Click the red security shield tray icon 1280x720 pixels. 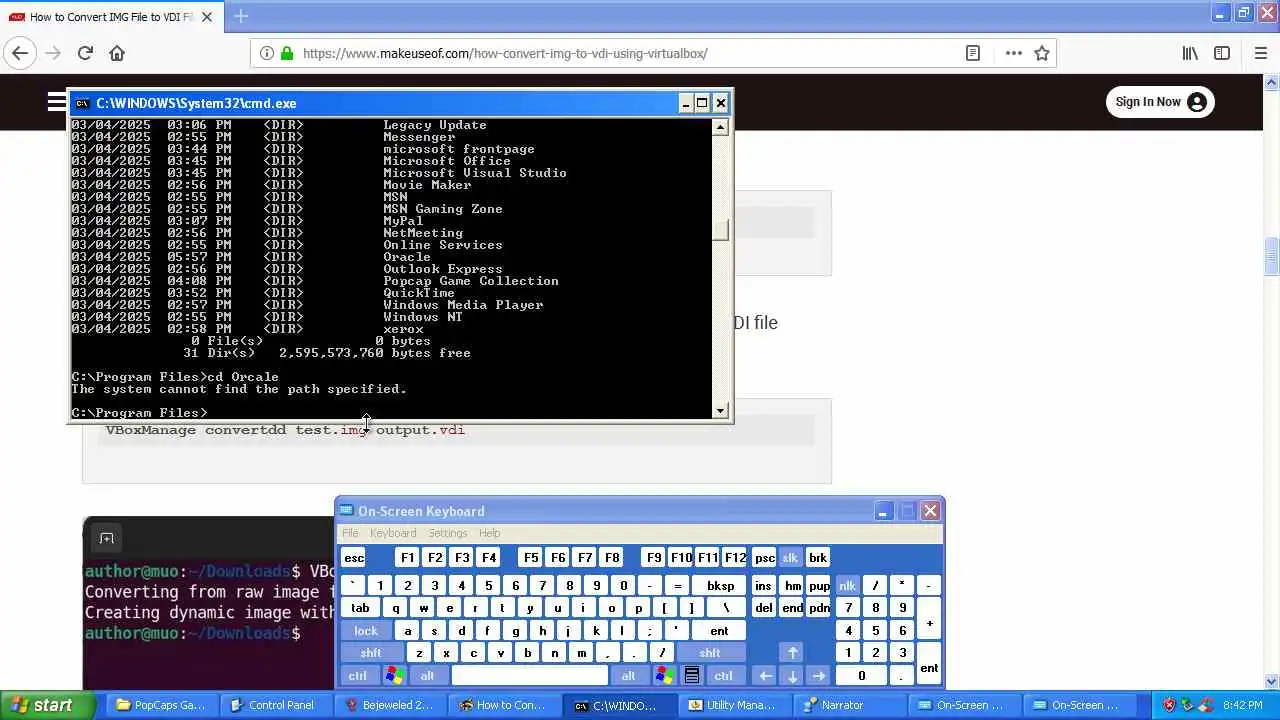tap(1169, 705)
